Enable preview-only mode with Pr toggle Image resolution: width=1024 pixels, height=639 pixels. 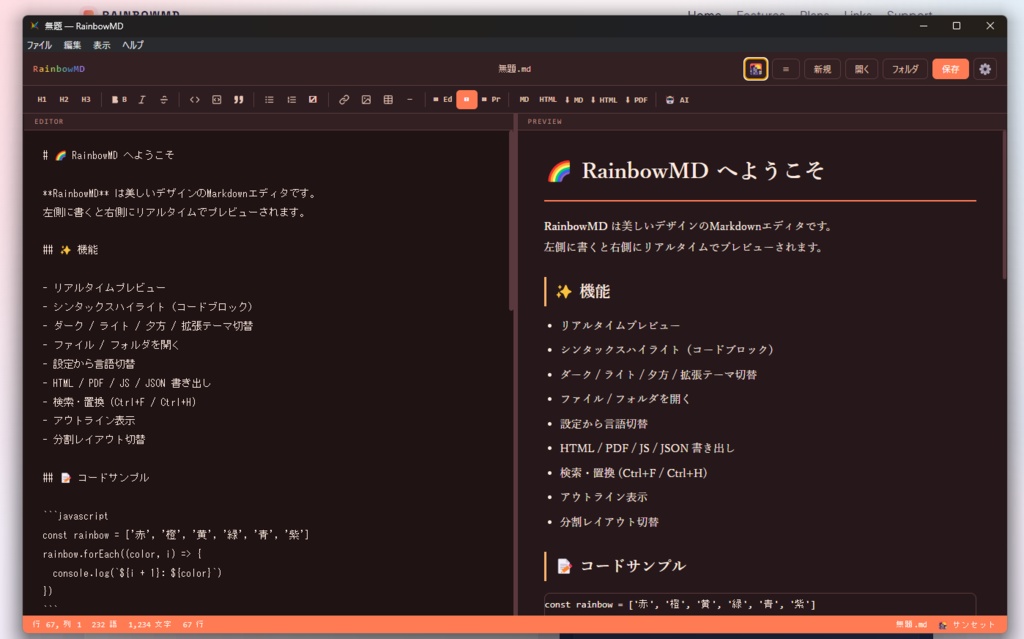pyautogui.click(x=489, y=99)
